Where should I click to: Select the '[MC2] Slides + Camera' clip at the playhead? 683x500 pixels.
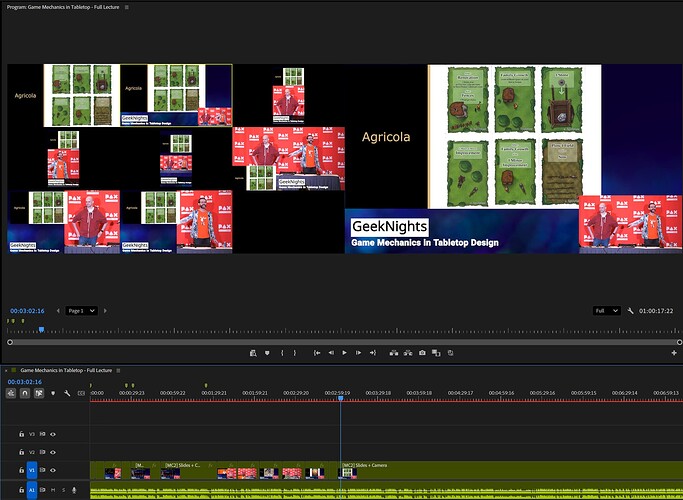pos(511,470)
